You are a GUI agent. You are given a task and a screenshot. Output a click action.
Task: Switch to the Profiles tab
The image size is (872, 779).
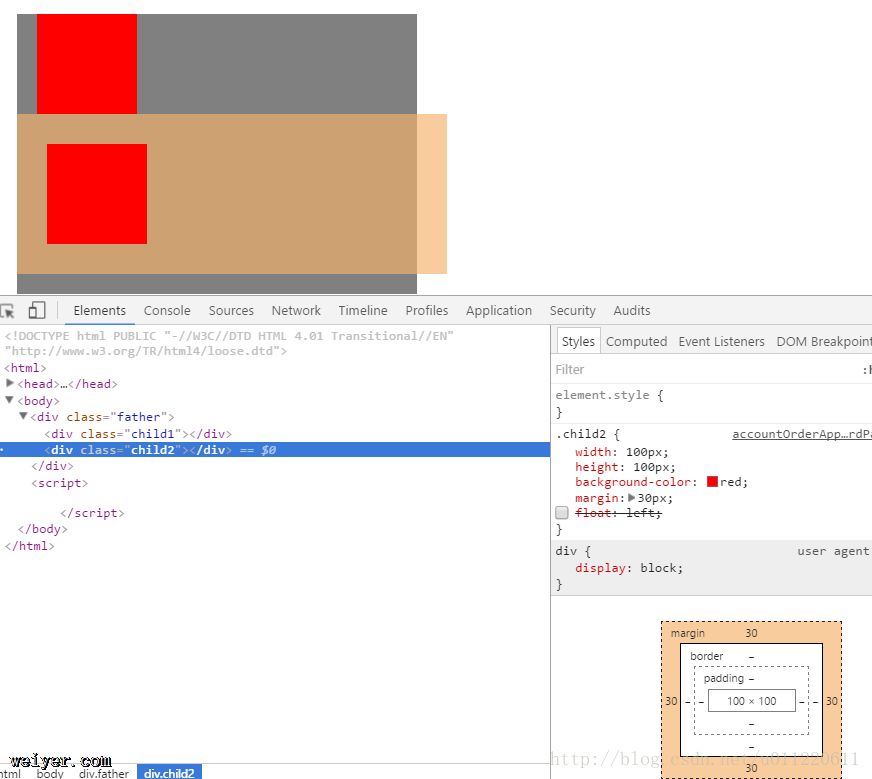427,310
